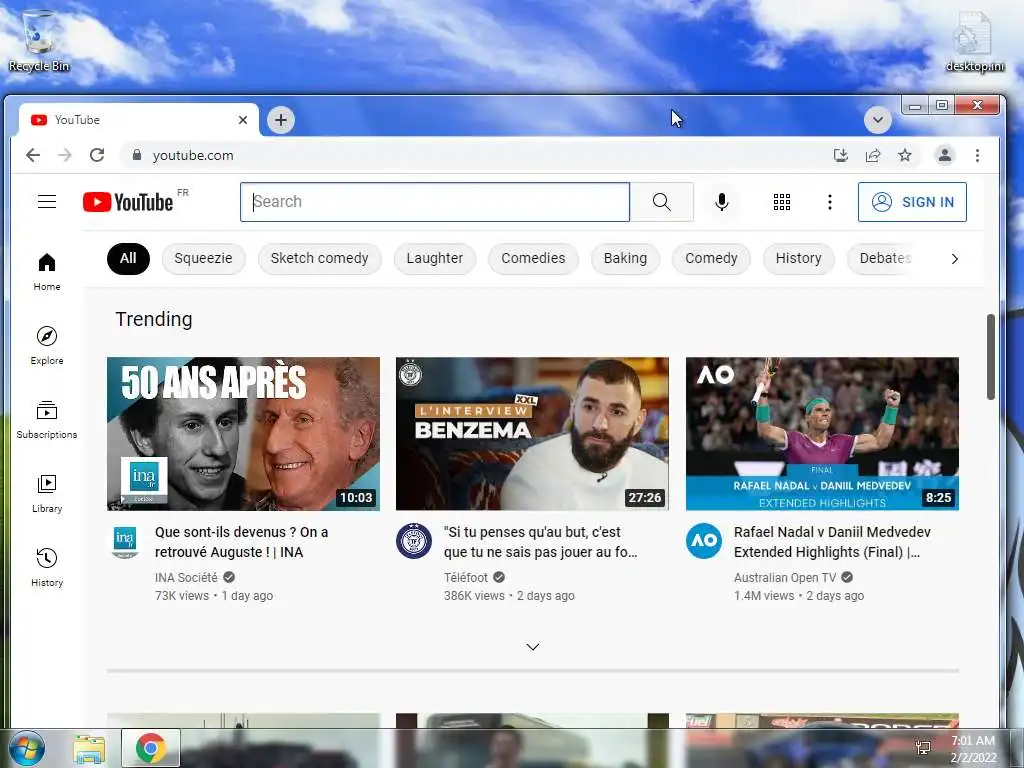Screen dimensions: 1024x768
Task: Open the YouTube apps grid icon
Action: pos(782,202)
